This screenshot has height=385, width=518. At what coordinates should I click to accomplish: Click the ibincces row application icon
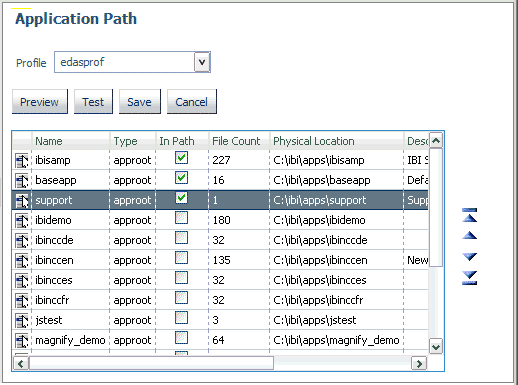[22, 281]
